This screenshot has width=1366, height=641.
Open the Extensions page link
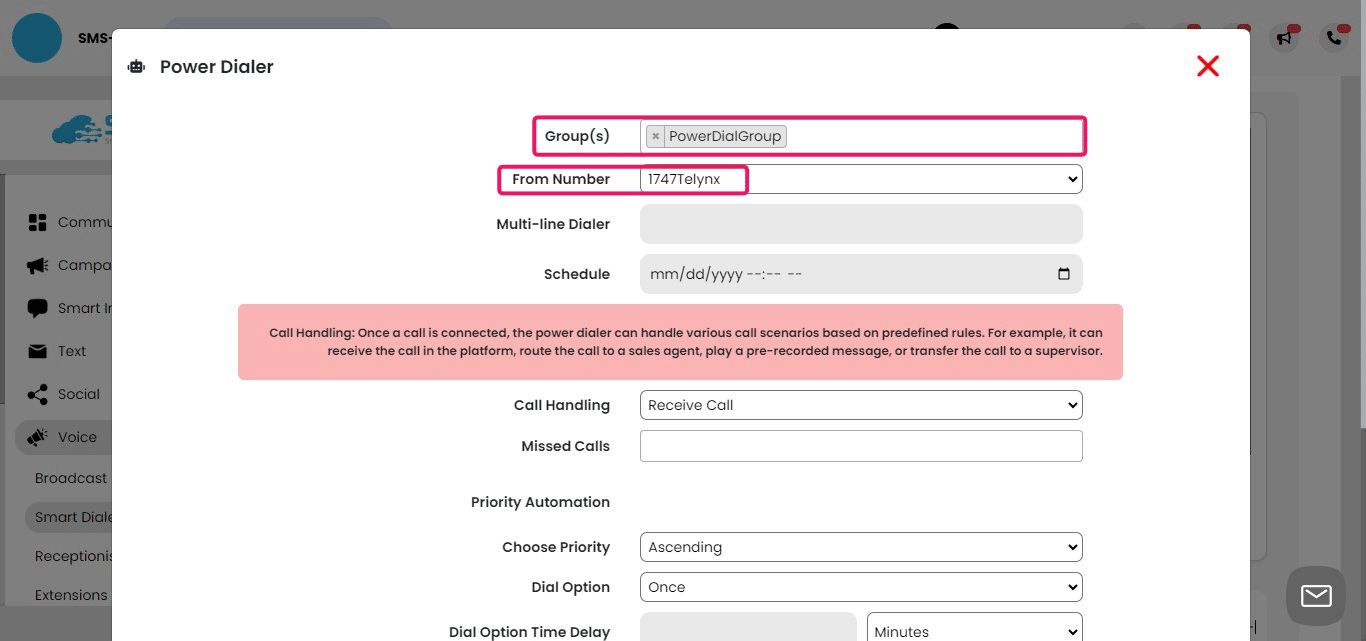[71, 595]
